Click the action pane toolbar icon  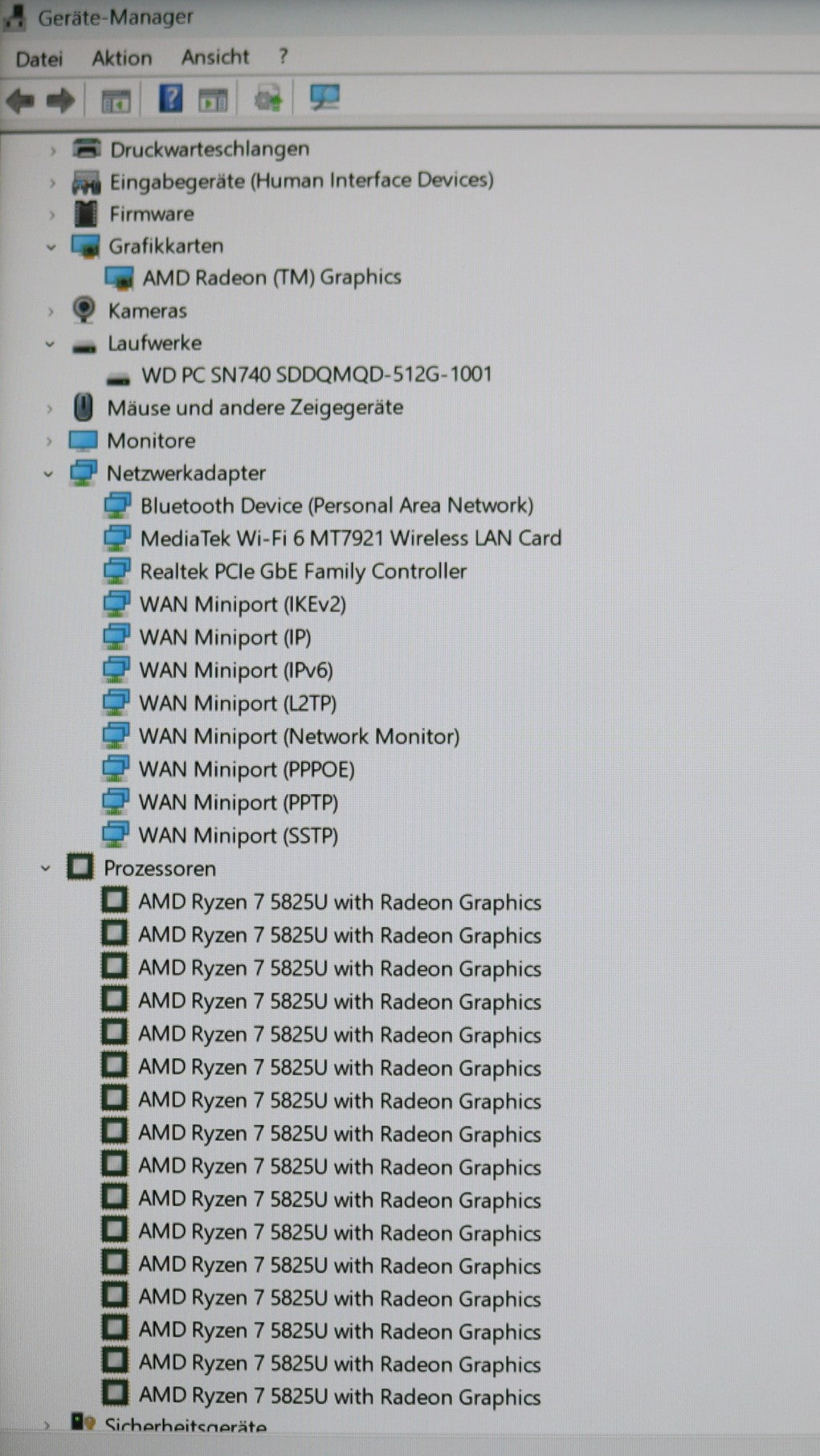click(x=213, y=100)
